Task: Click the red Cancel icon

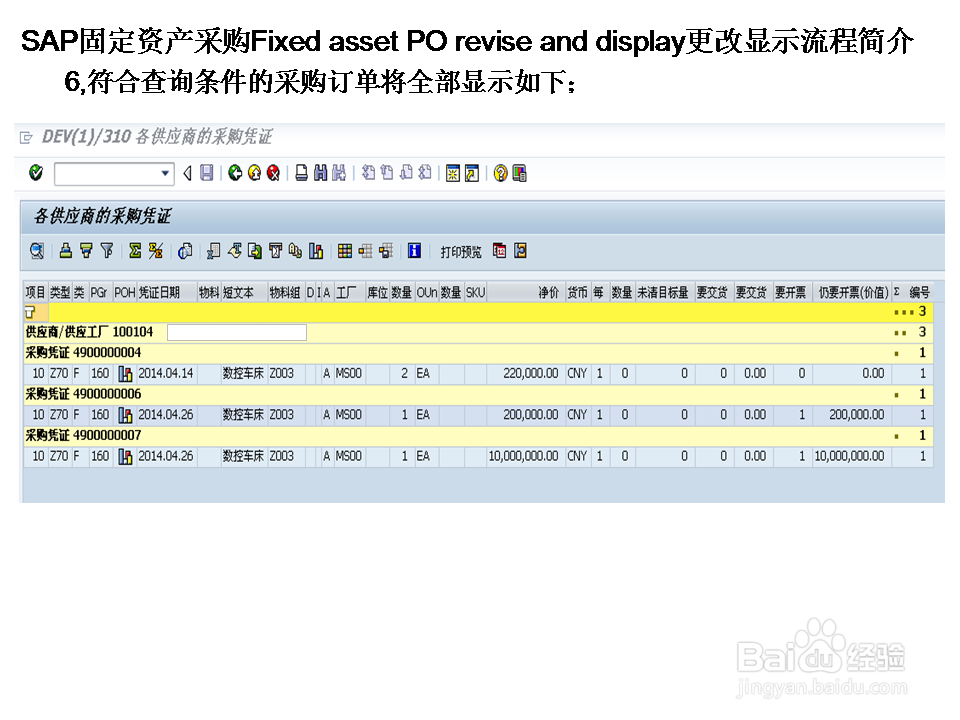Action: click(274, 173)
